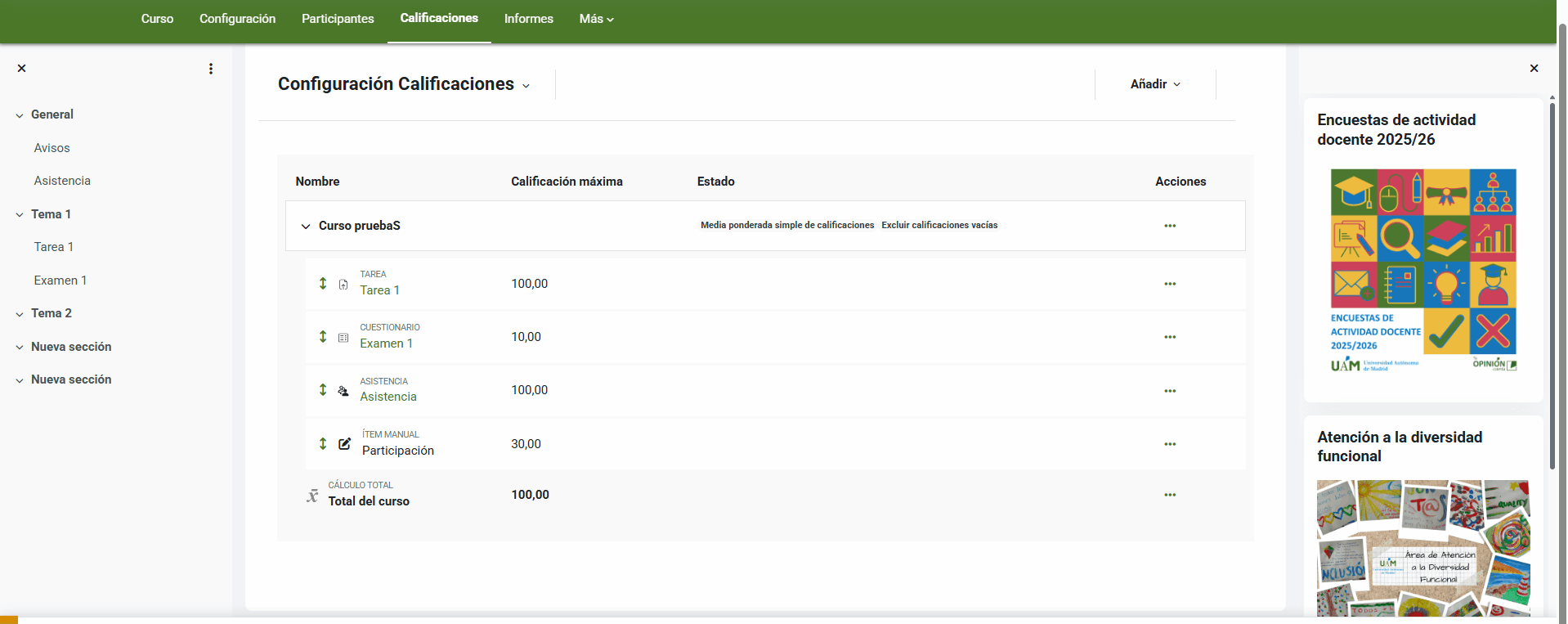Click the Atención a la diversidad funcional image
This screenshot has height=624, width=1568.
[x=1423, y=548]
